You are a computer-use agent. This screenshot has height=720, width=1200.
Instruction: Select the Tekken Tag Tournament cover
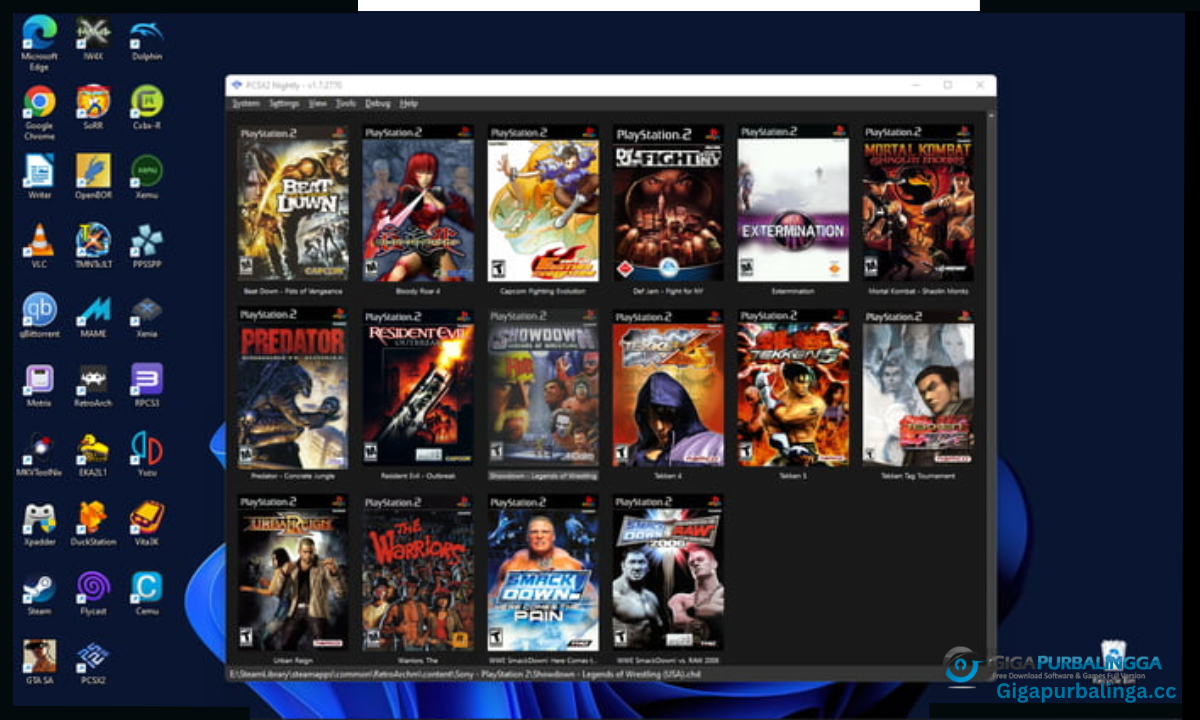tap(918, 388)
